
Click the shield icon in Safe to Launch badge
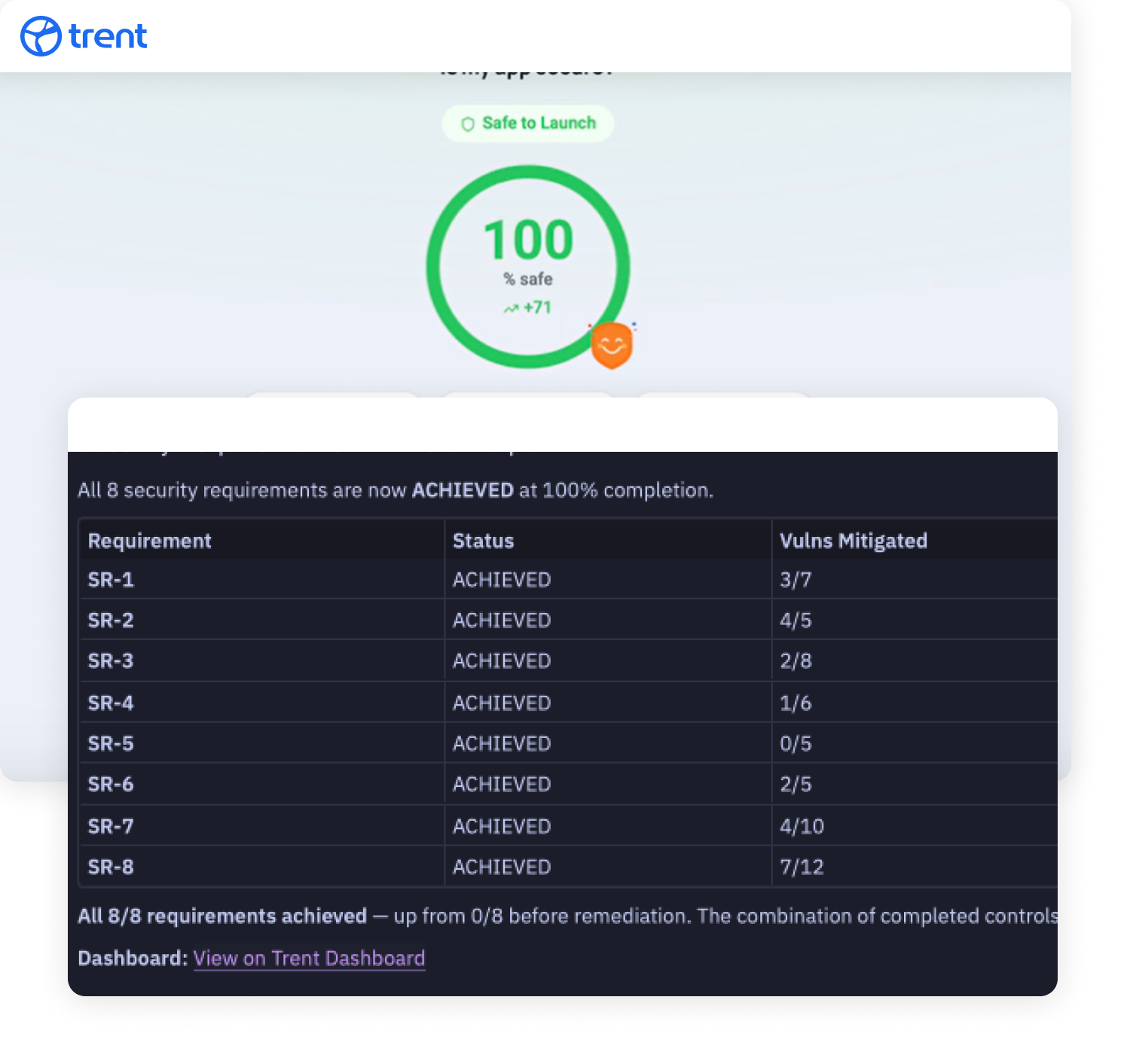468,123
